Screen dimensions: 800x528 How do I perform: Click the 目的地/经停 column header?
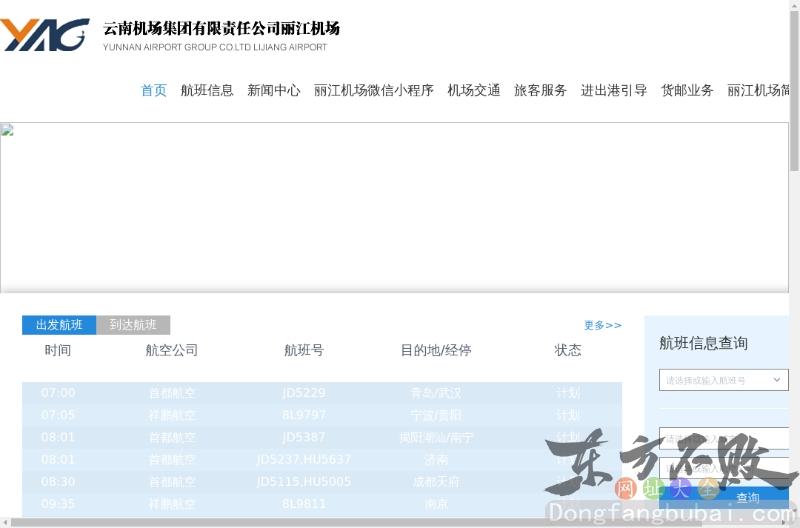tap(436, 350)
